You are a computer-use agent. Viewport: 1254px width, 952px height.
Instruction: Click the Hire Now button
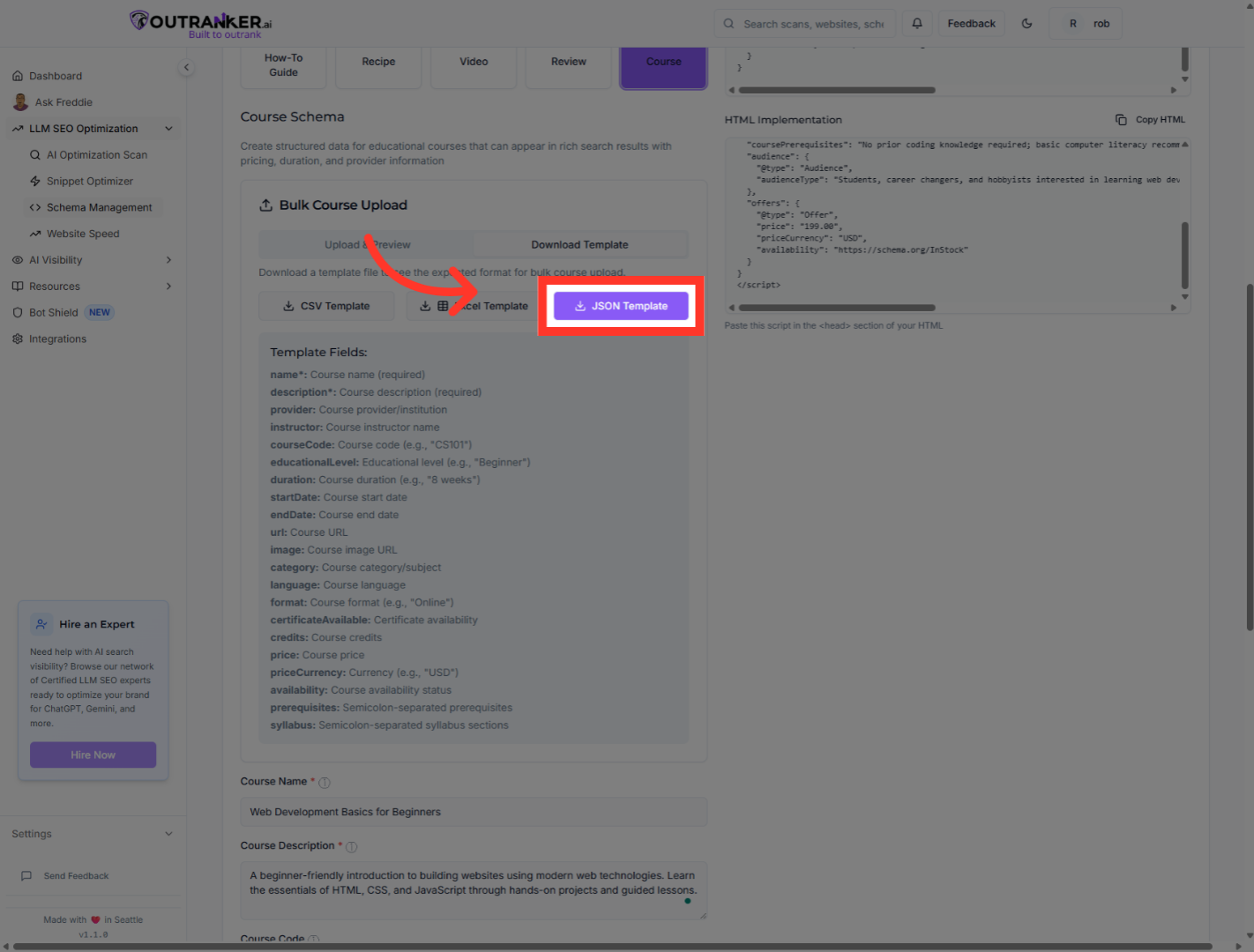(93, 755)
